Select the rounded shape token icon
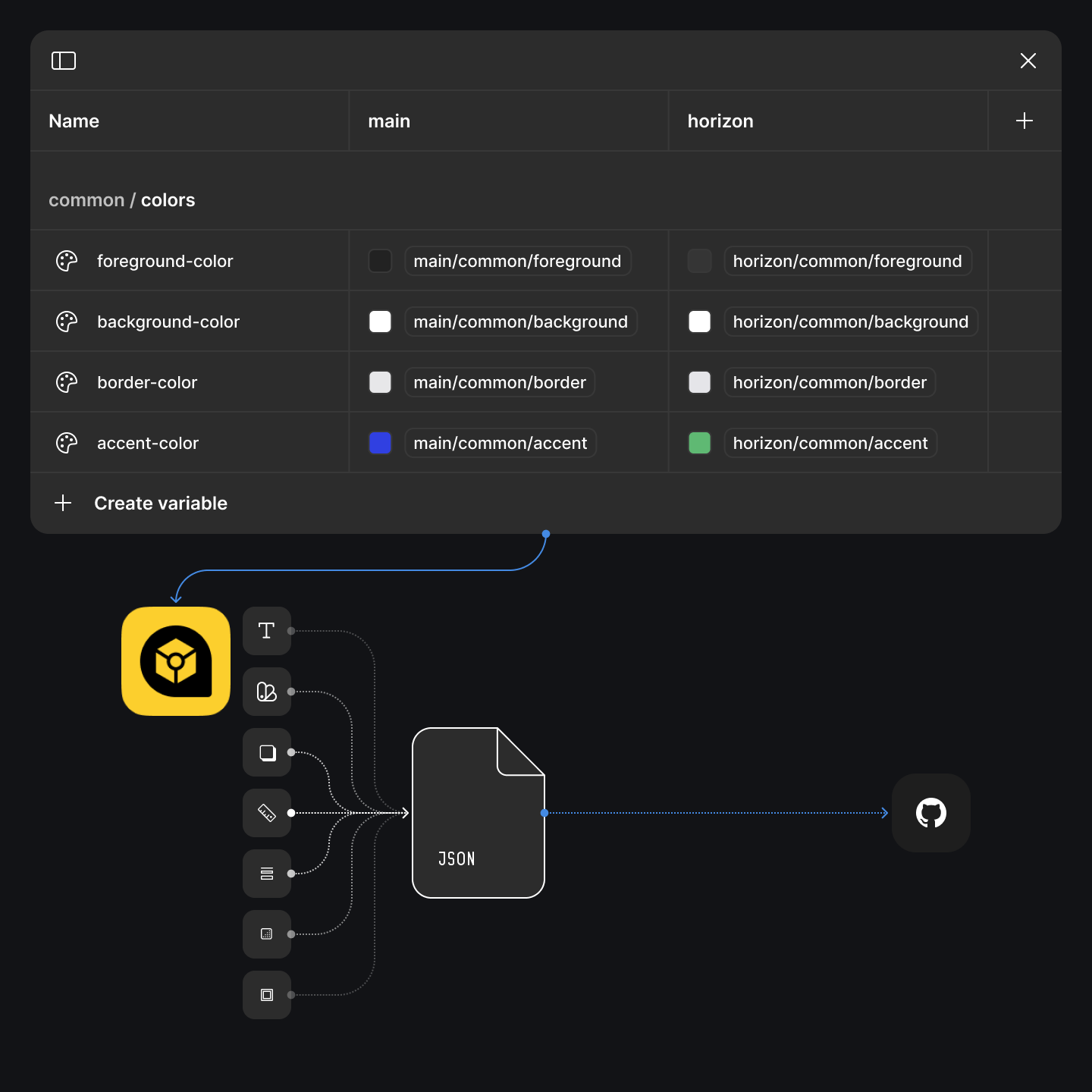 [266, 752]
